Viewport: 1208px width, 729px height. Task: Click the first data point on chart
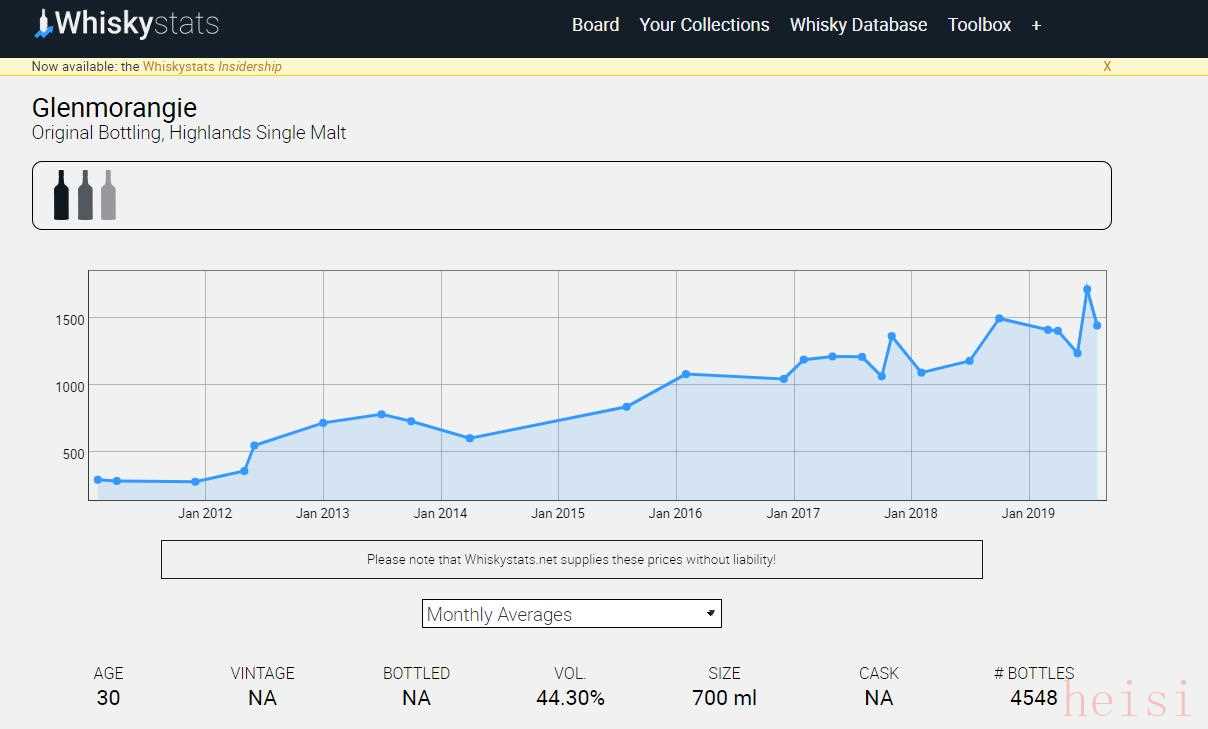coord(97,480)
